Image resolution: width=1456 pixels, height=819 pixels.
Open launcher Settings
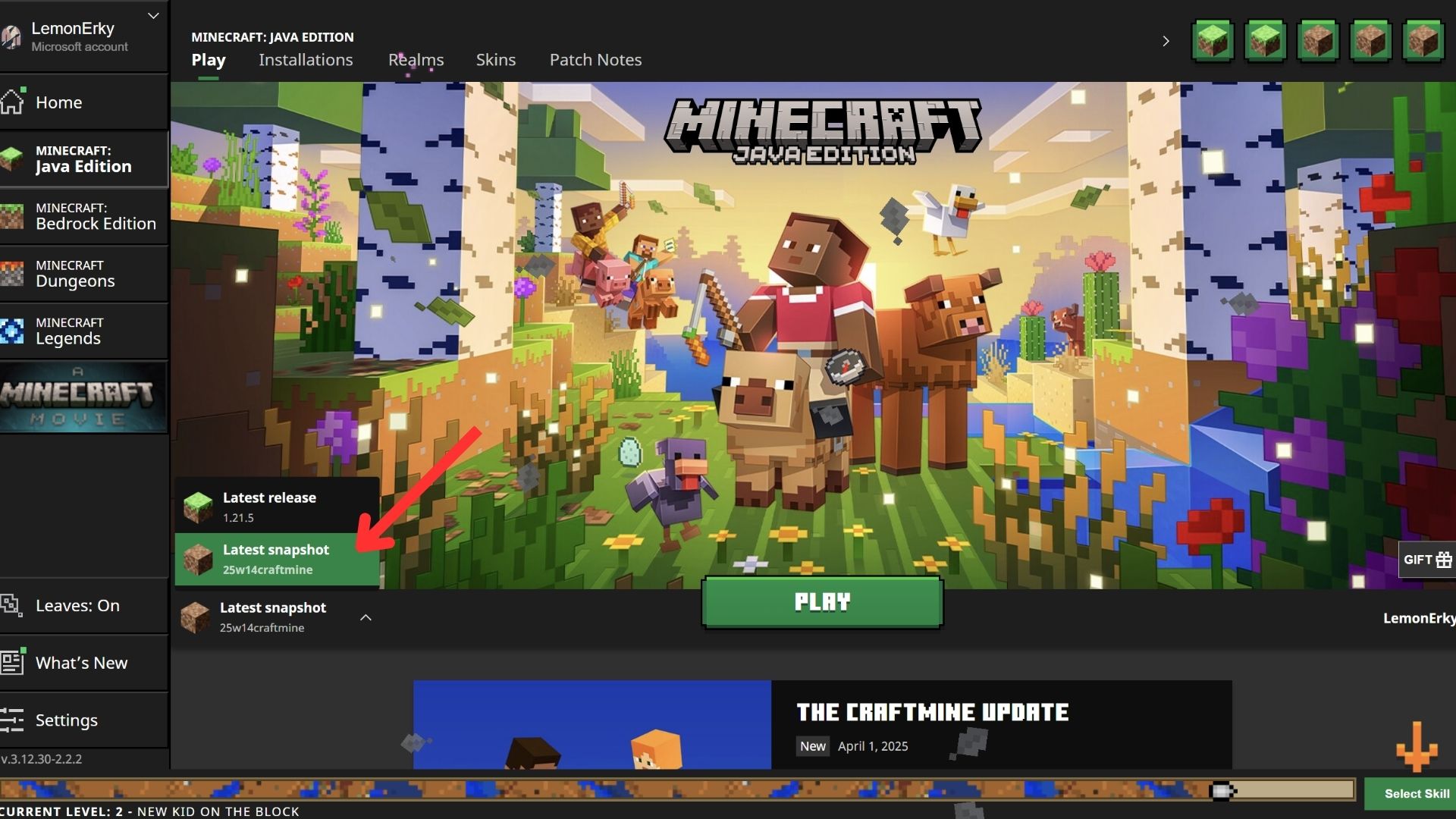(83, 720)
